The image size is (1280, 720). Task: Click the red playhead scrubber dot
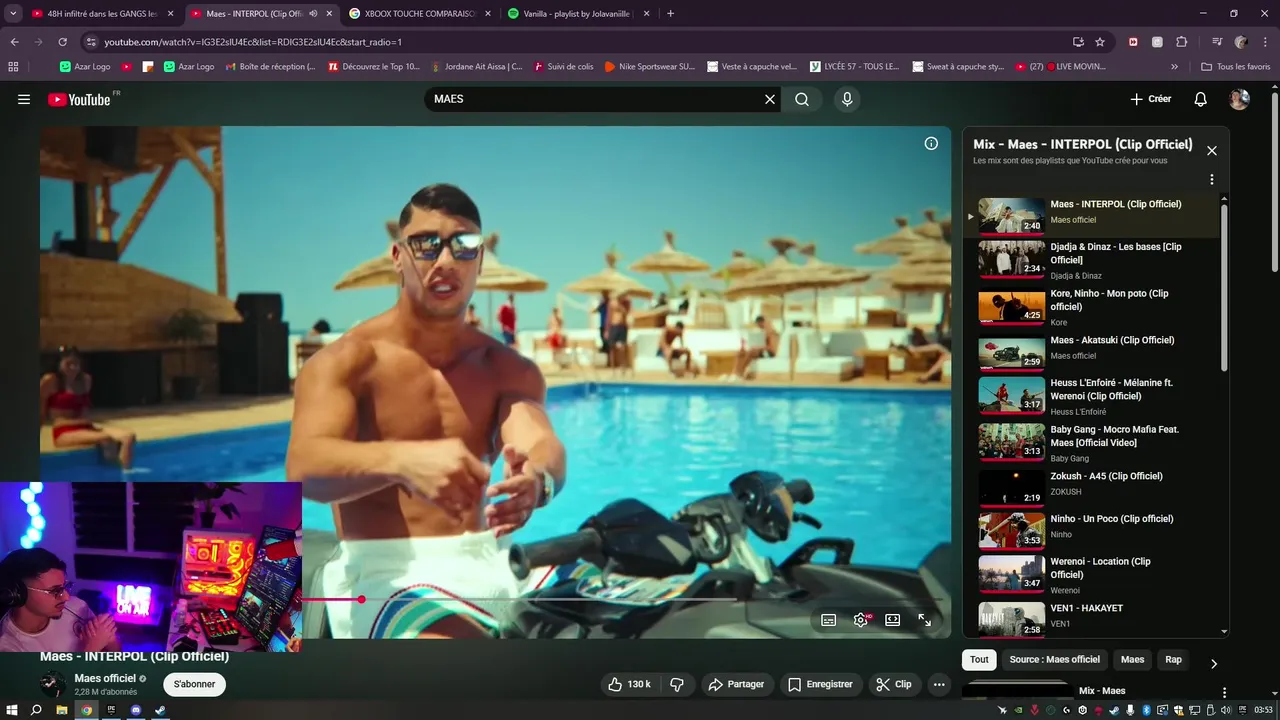pyautogui.click(x=361, y=600)
